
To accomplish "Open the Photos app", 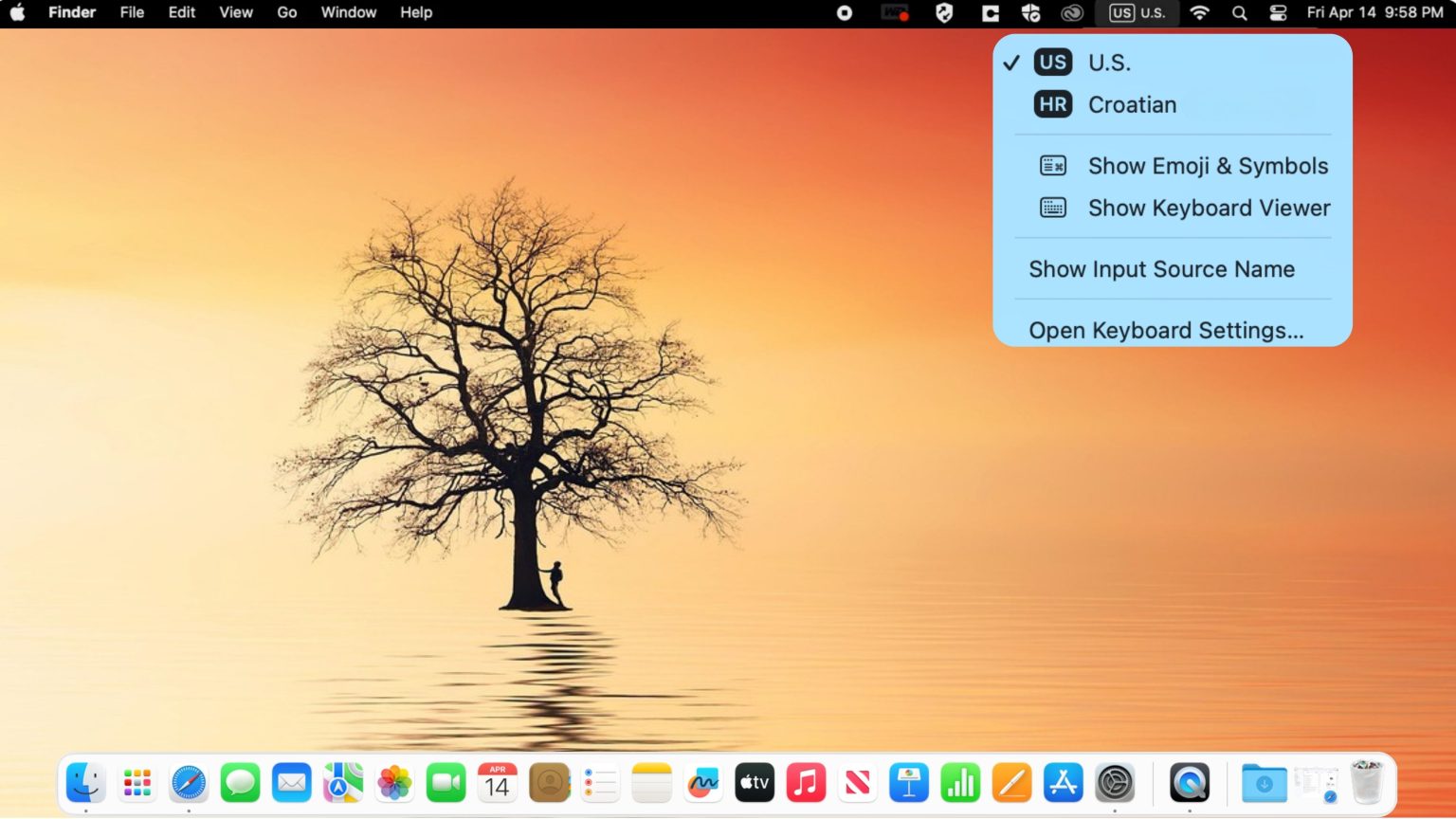I will click(394, 782).
